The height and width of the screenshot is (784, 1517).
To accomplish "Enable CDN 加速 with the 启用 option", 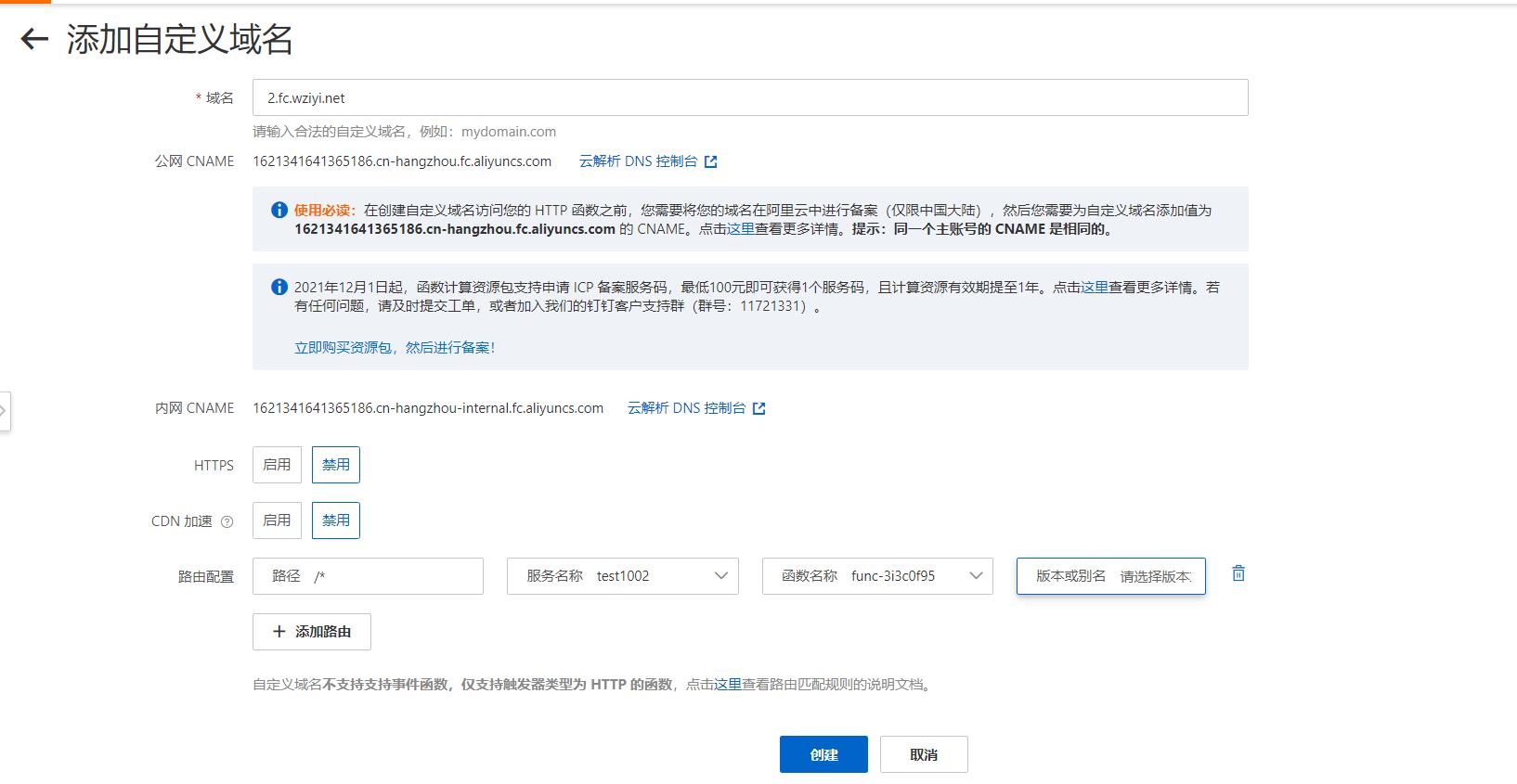I will [277, 521].
